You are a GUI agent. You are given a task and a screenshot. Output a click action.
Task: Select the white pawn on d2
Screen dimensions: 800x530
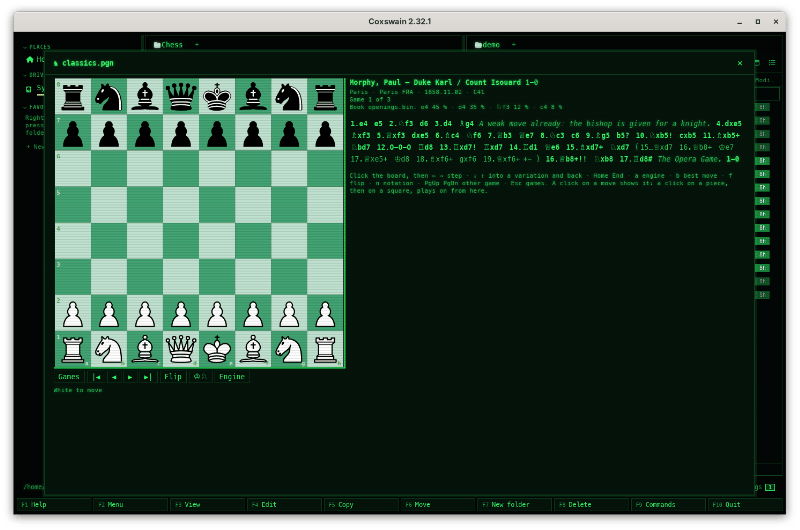(181, 313)
